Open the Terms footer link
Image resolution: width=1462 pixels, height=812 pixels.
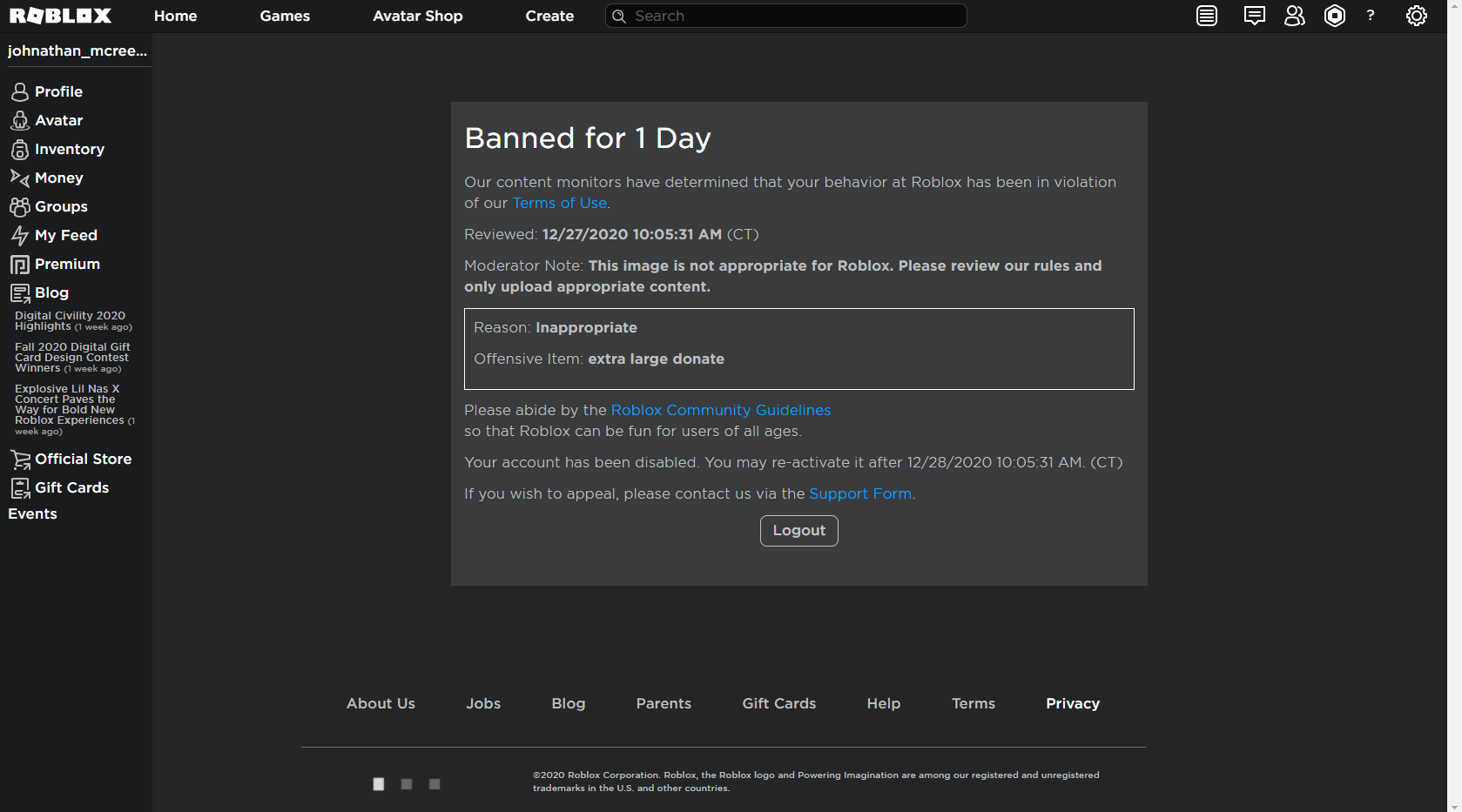tap(974, 703)
